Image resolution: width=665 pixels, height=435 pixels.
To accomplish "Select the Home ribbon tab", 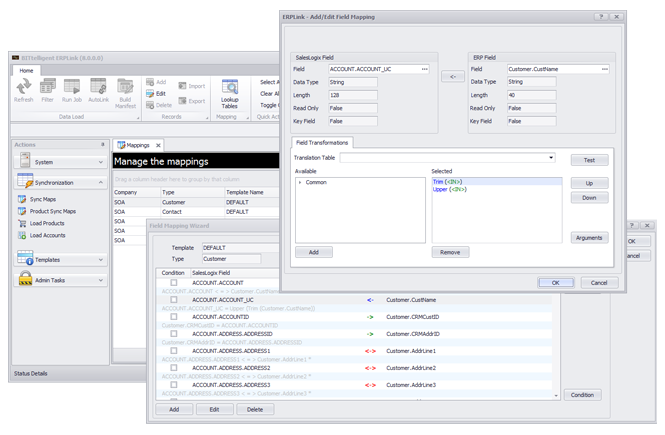I will click(26, 70).
